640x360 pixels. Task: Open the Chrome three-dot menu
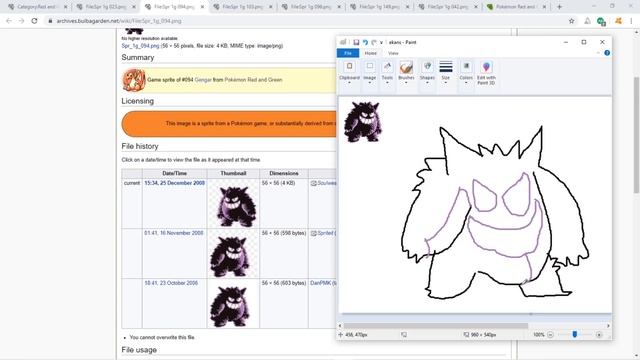pyautogui.click(x=631, y=21)
